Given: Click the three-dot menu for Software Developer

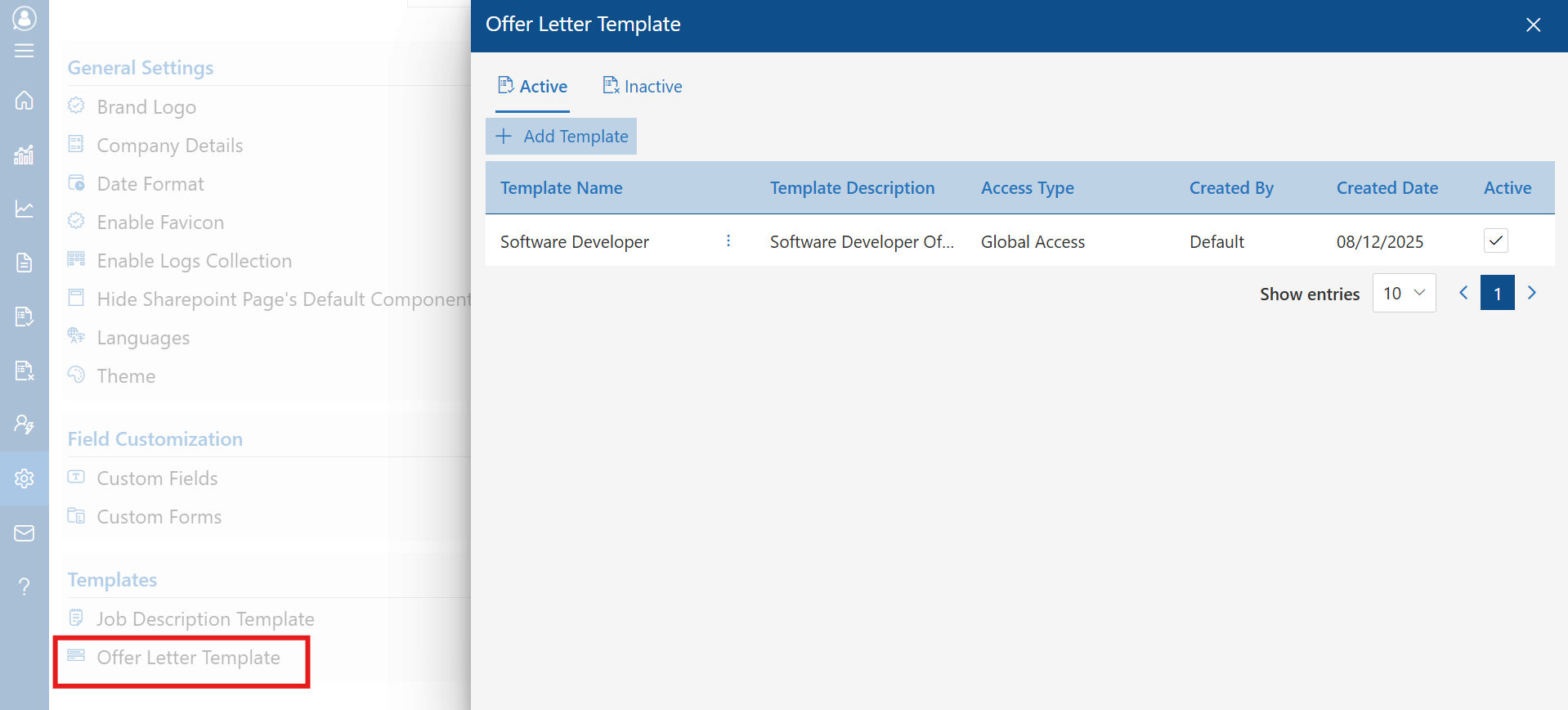Looking at the screenshot, I should click(x=728, y=241).
